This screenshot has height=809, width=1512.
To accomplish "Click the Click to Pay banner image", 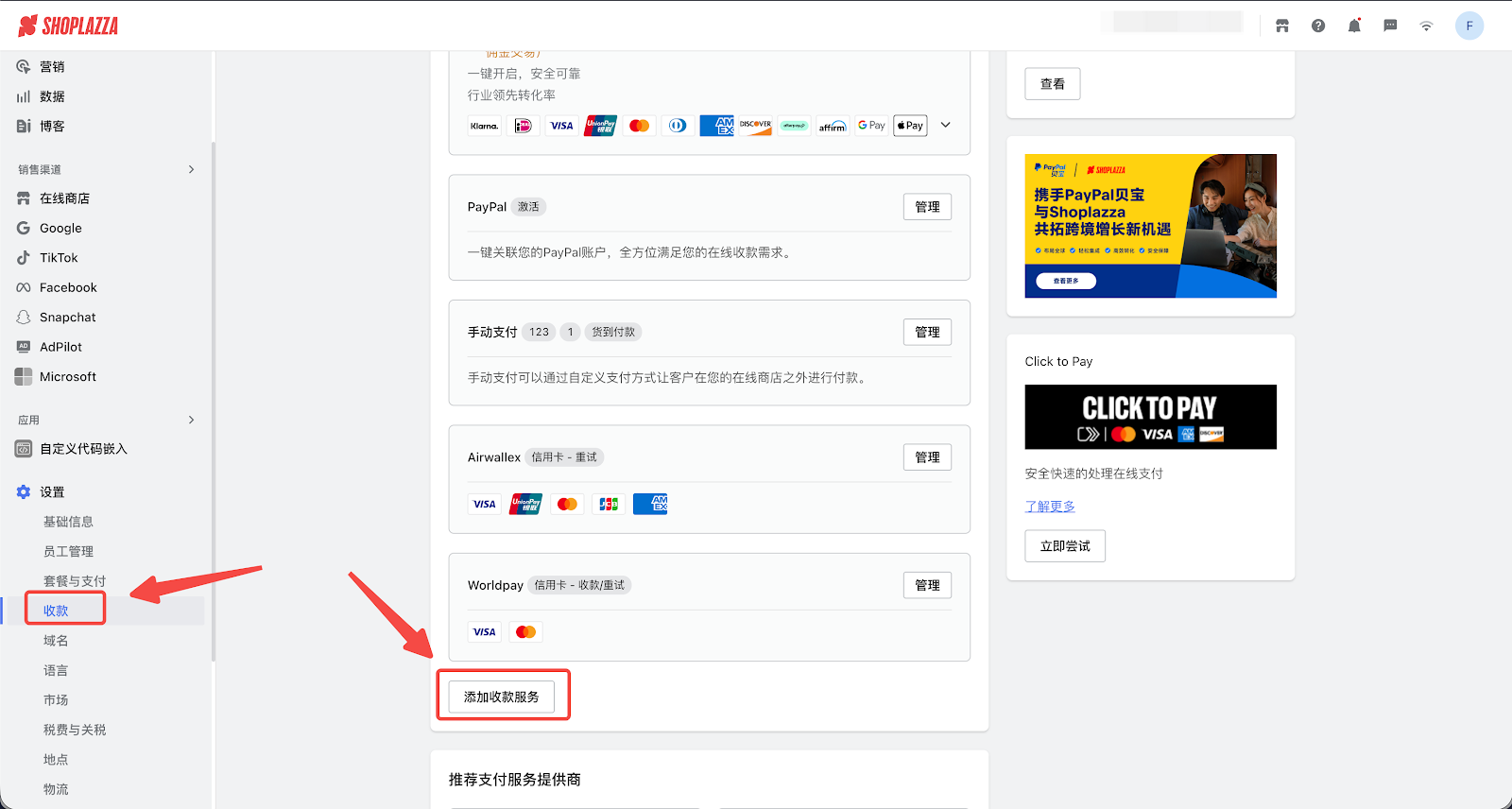I will [1151, 417].
